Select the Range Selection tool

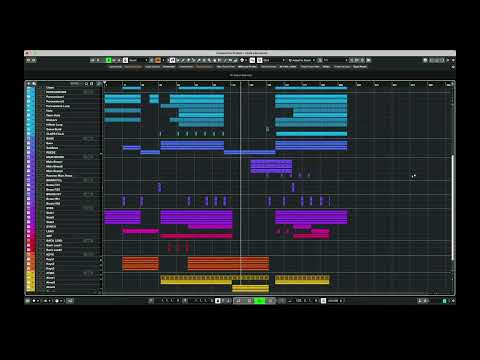pyautogui.click(x=178, y=60)
